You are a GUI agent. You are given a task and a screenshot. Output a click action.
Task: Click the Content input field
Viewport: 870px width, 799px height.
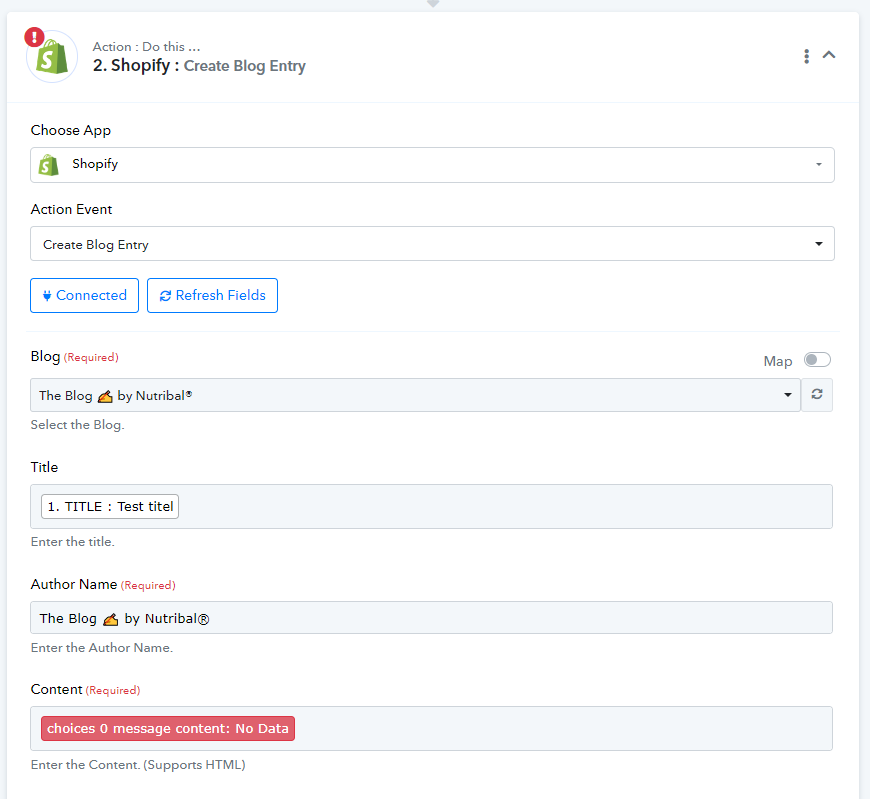(431, 729)
